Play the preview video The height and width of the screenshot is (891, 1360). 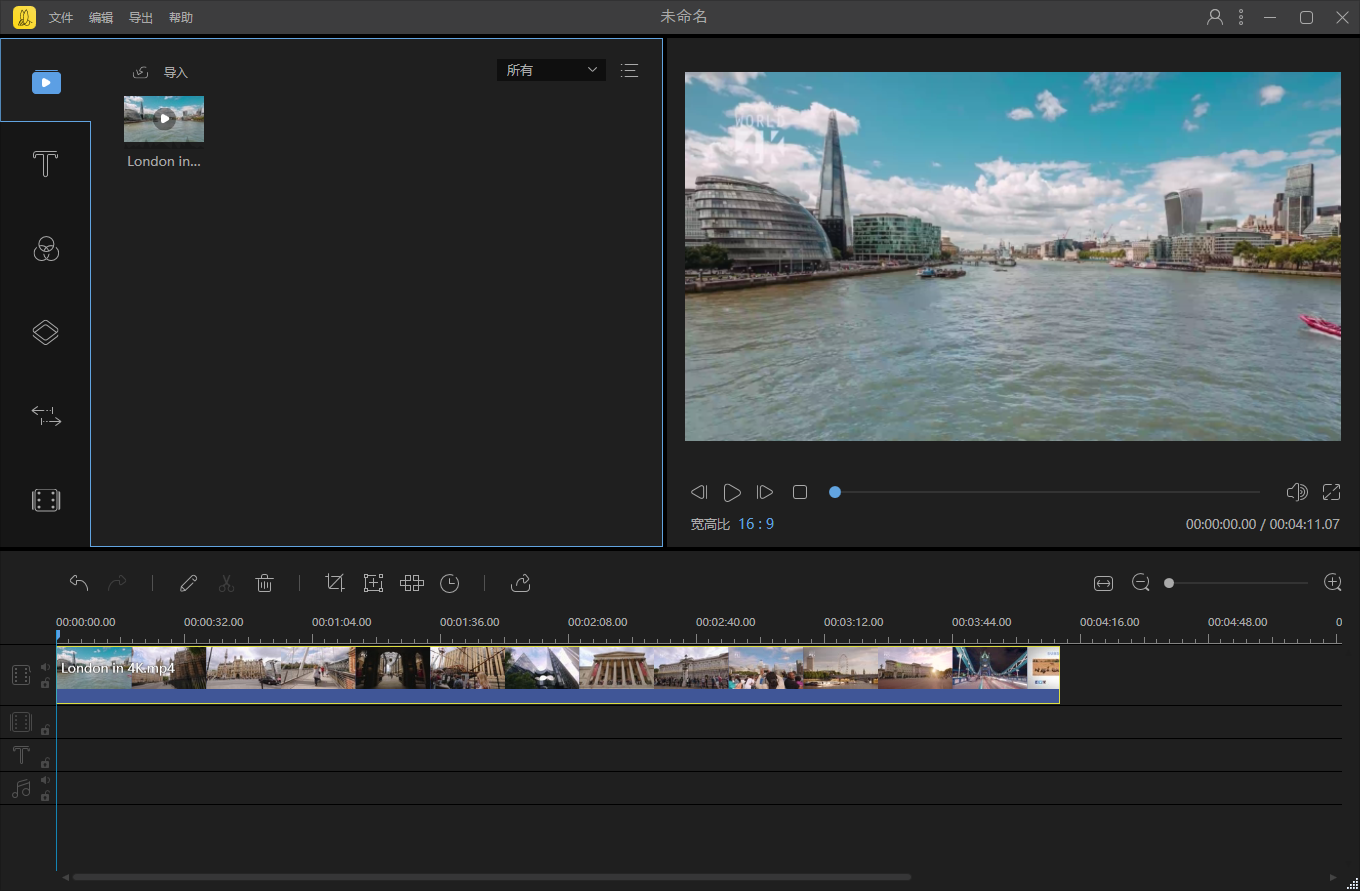point(732,492)
